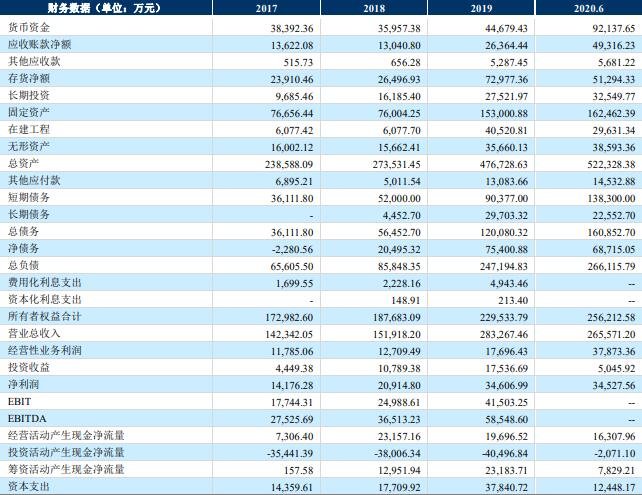Click the value 51,294.33 for 存货净额

[x=614, y=79]
